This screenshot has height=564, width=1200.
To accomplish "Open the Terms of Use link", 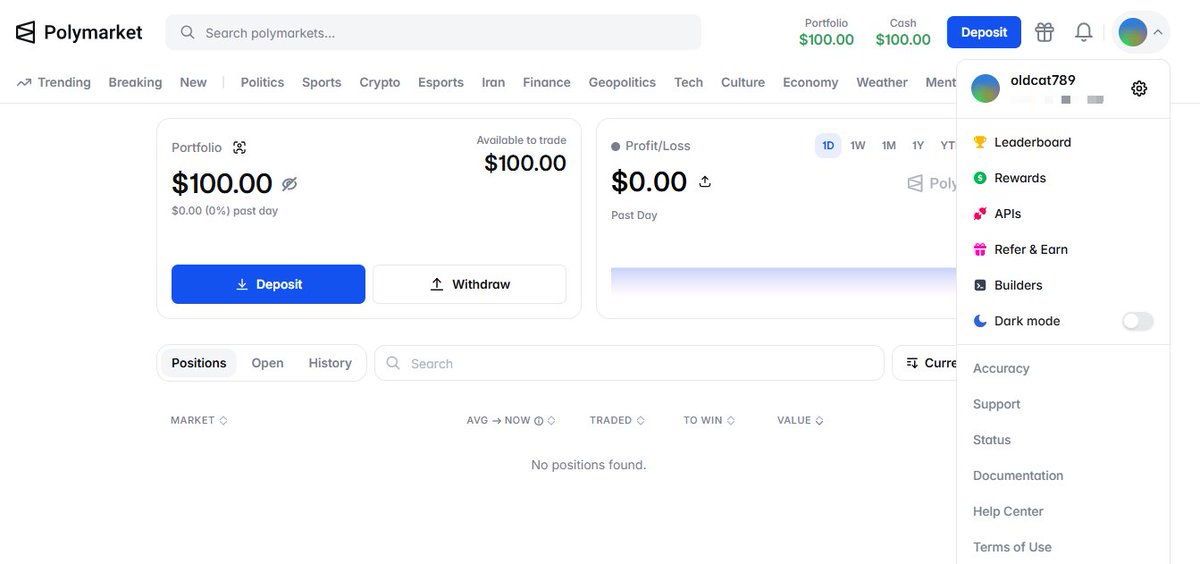I will (1012, 547).
